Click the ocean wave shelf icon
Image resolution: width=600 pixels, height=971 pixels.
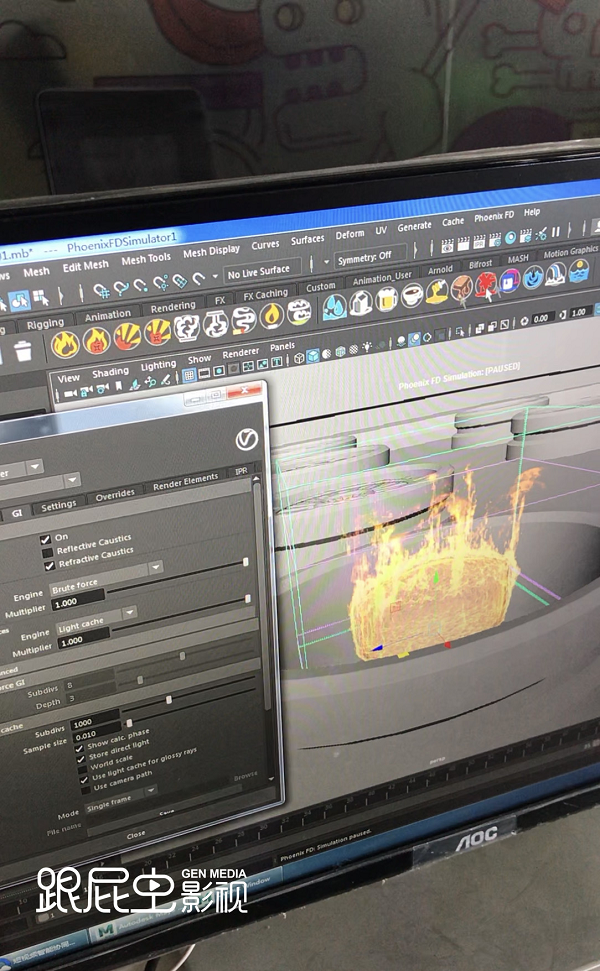coord(578,271)
